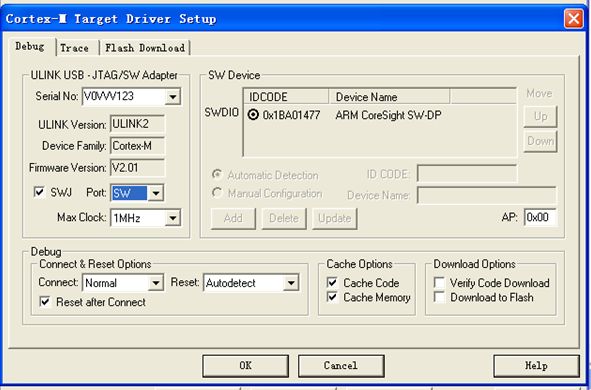Click the Help button
The image size is (591, 390).
536,366
